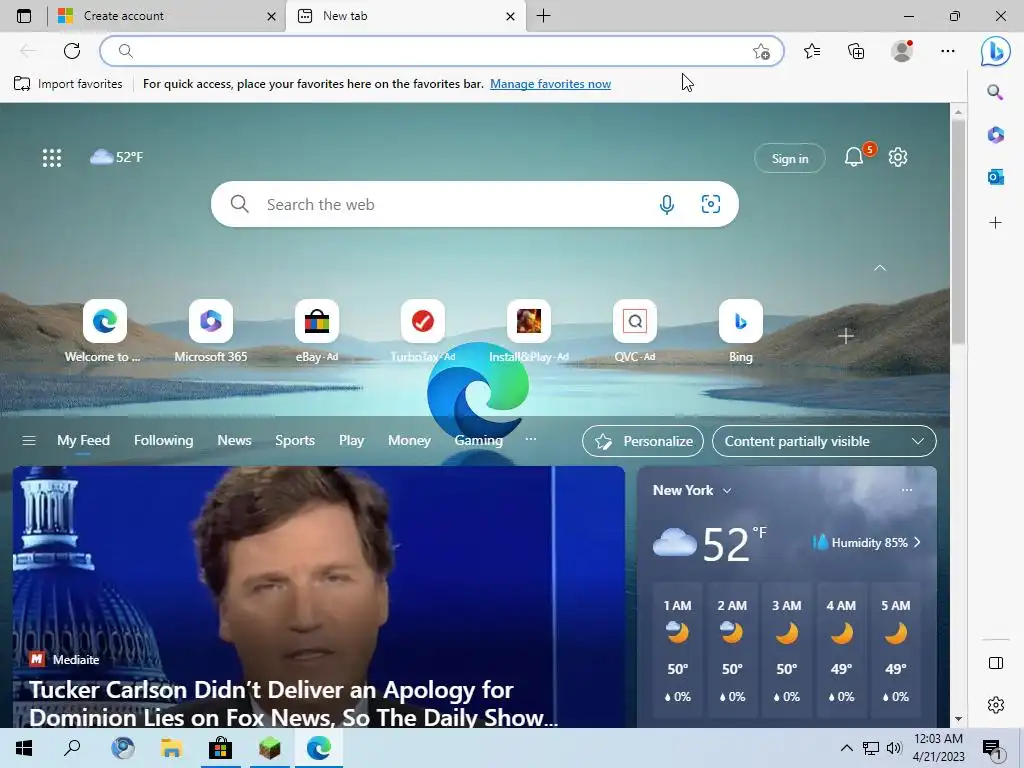This screenshot has height=768, width=1024.
Task: Select the News feed tab
Action: tap(234, 441)
